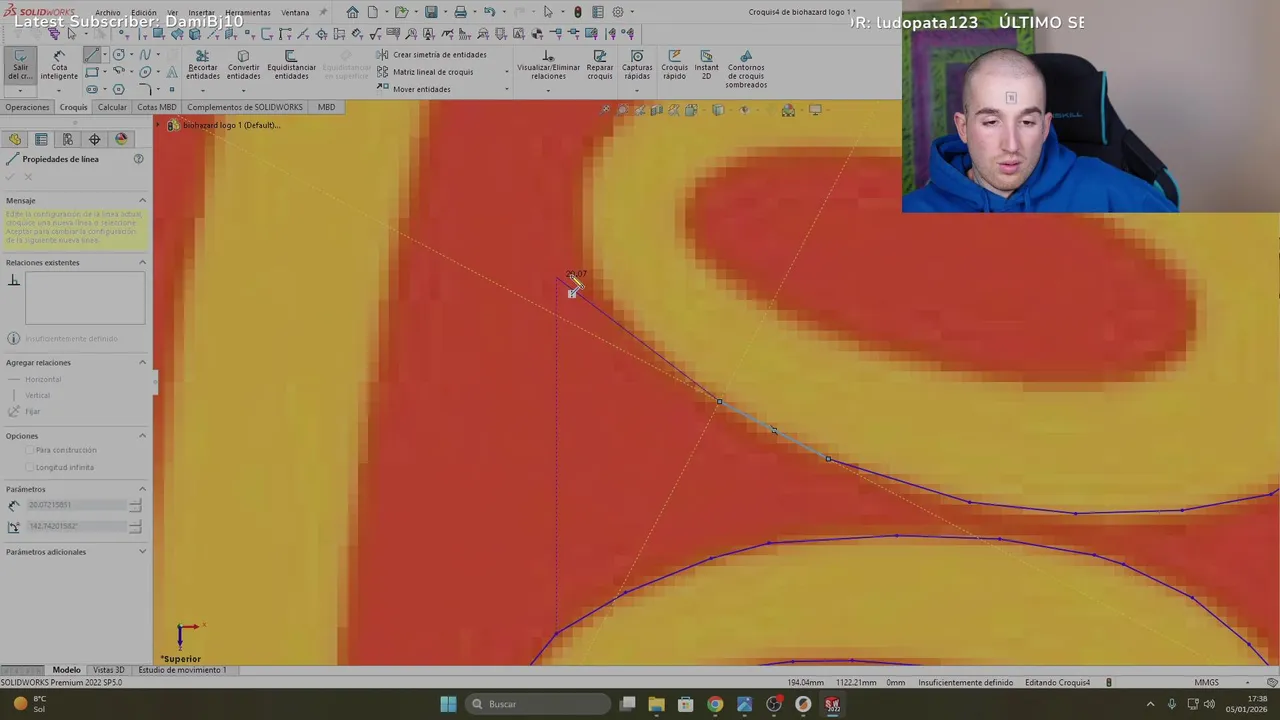1280x720 pixels.
Task: Open the Archivo menu
Action: pyautogui.click(x=108, y=13)
